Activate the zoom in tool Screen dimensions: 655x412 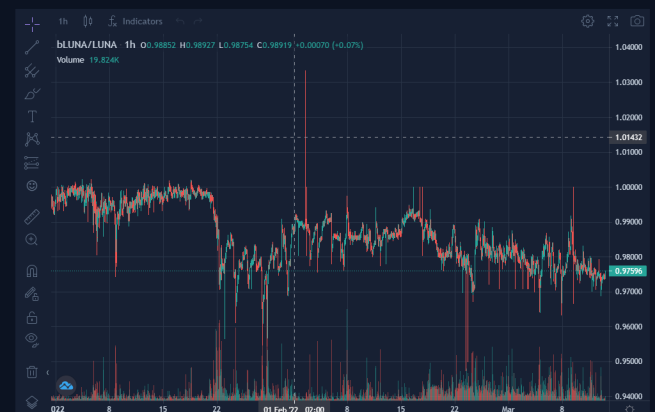click(x=32, y=239)
